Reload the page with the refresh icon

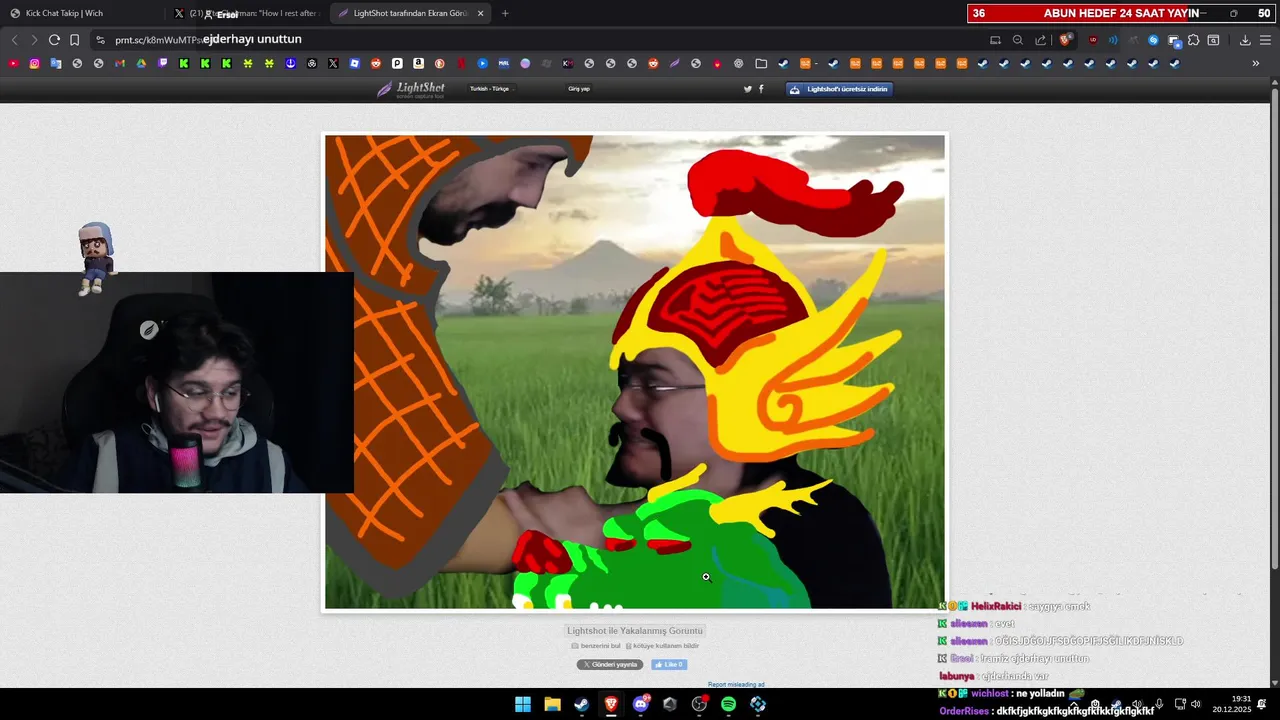pos(54,40)
